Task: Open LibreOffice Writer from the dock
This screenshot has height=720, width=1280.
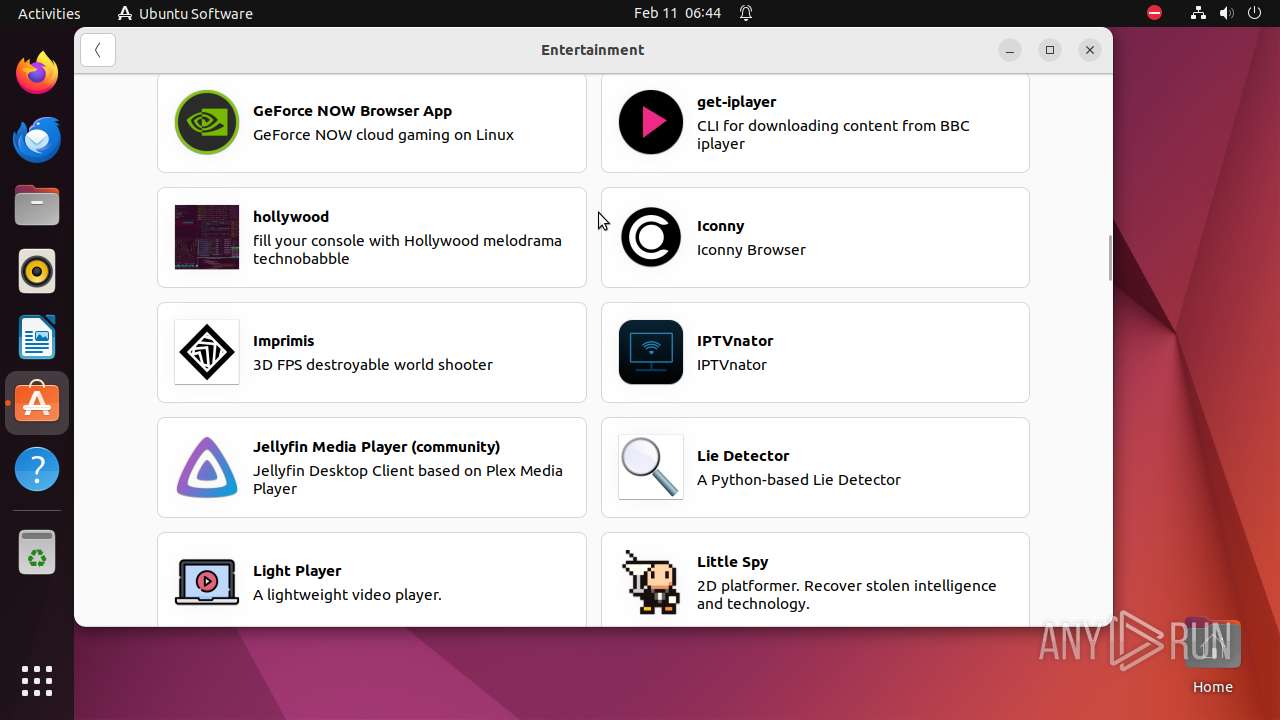Action: [x=37, y=337]
